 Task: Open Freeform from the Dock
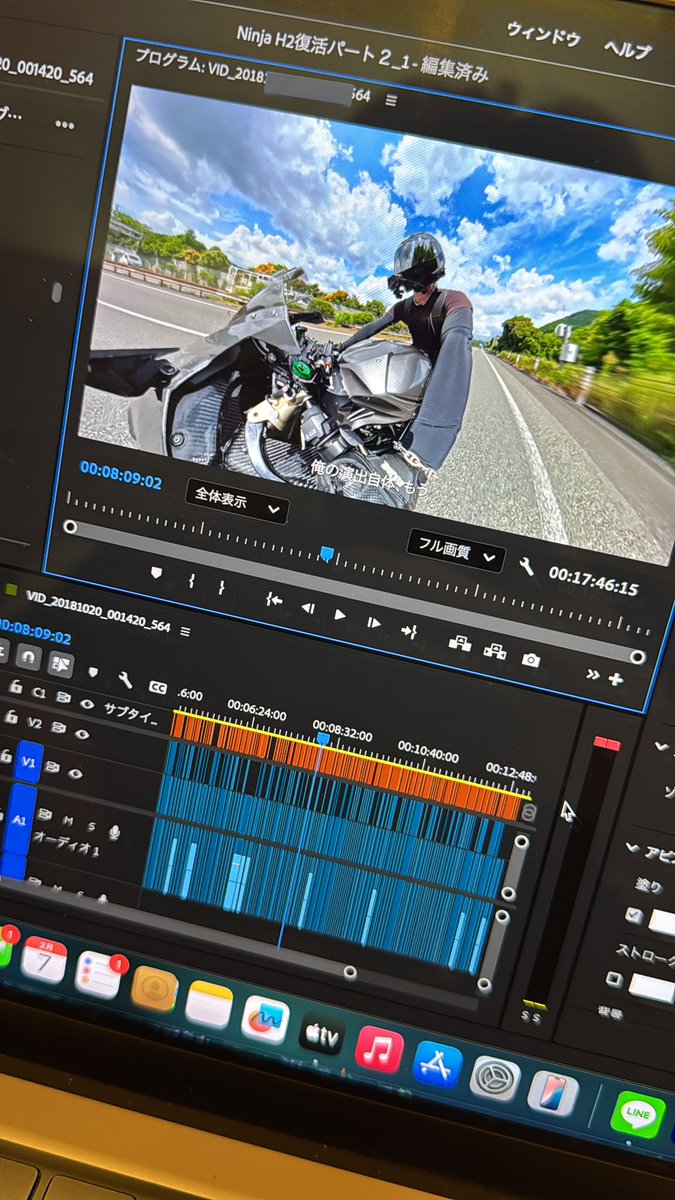(x=266, y=1020)
